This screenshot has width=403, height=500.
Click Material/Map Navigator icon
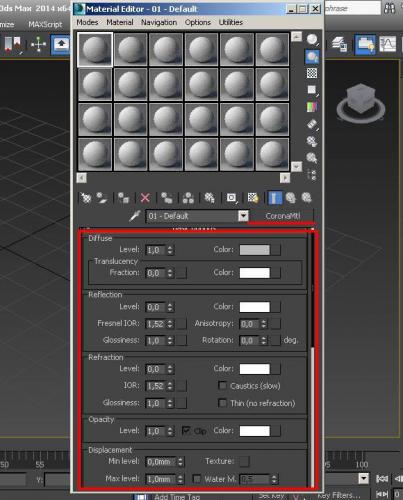point(312,175)
